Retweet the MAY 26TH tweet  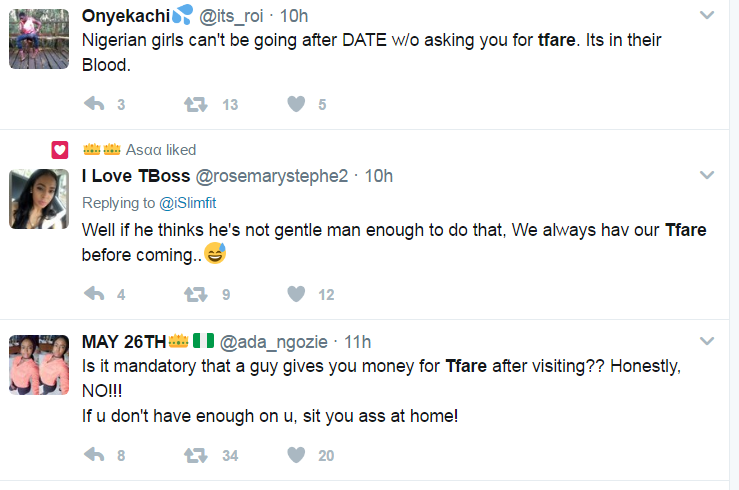[x=196, y=455]
